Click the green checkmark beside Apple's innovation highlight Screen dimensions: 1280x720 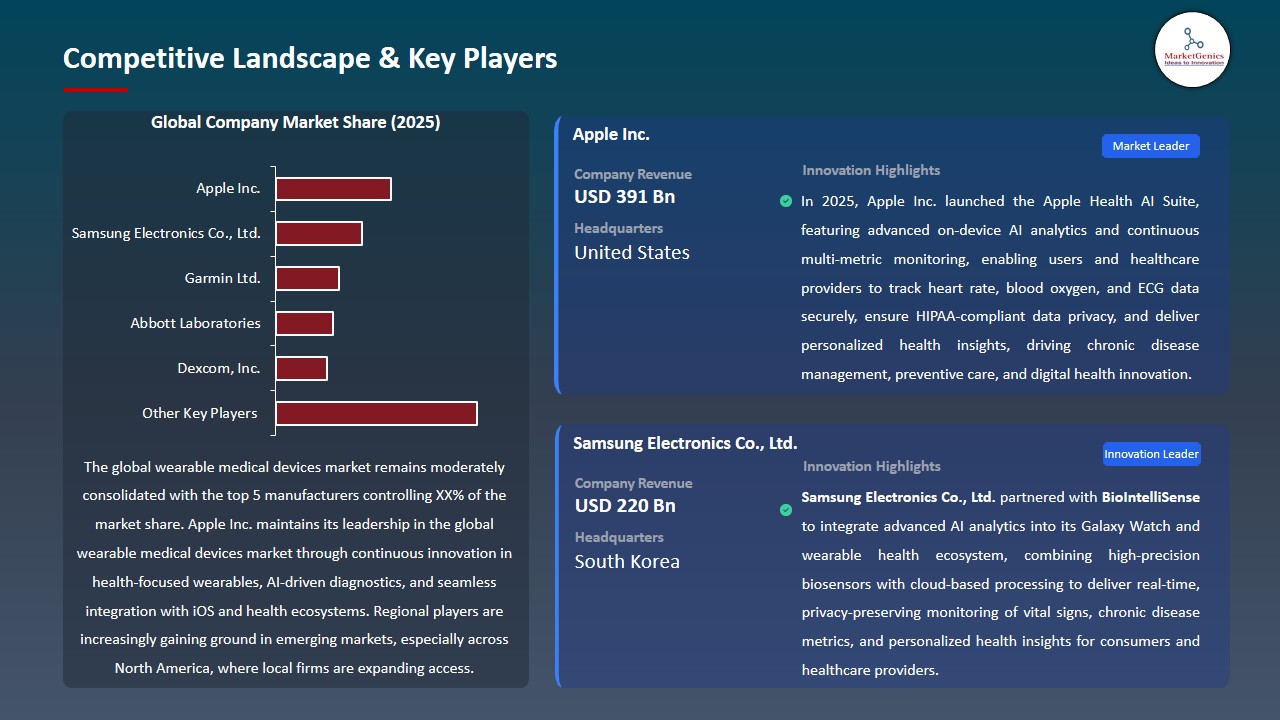[x=786, y=201]
